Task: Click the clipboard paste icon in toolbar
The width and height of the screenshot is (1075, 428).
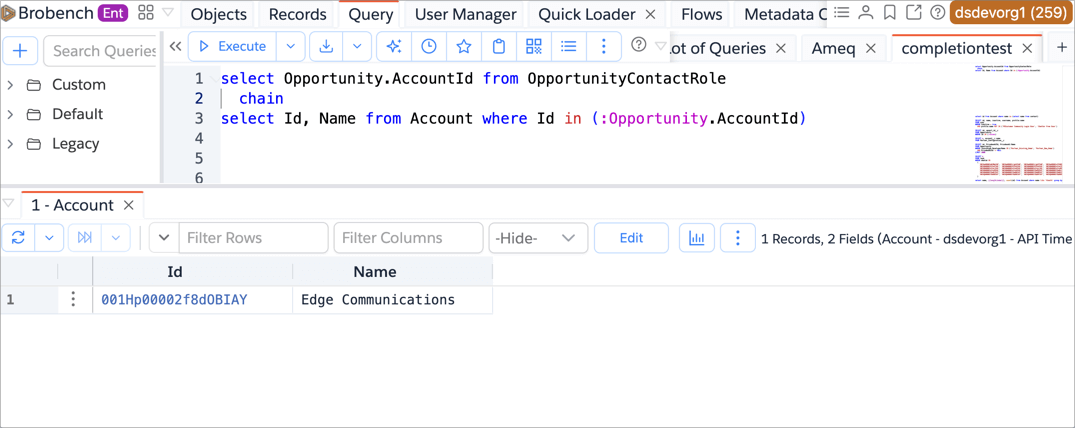Action: 499,47
